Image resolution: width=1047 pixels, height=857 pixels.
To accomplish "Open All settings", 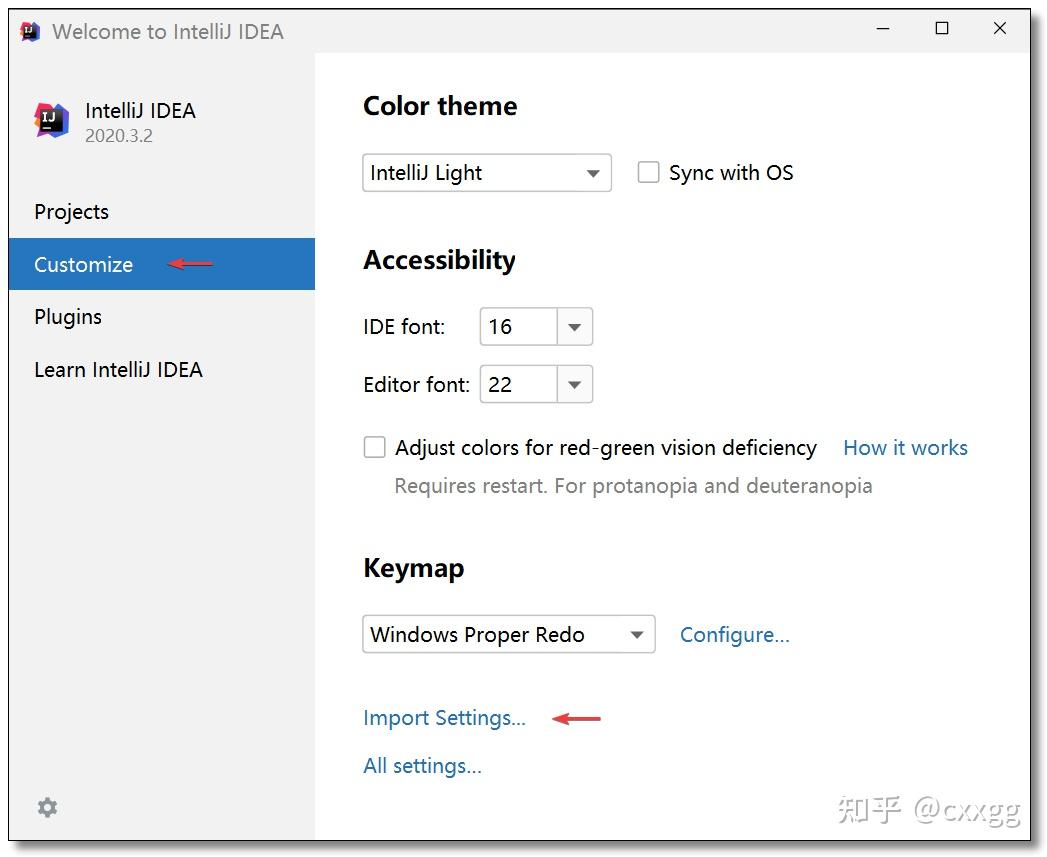I will click(x=422, y=766).
